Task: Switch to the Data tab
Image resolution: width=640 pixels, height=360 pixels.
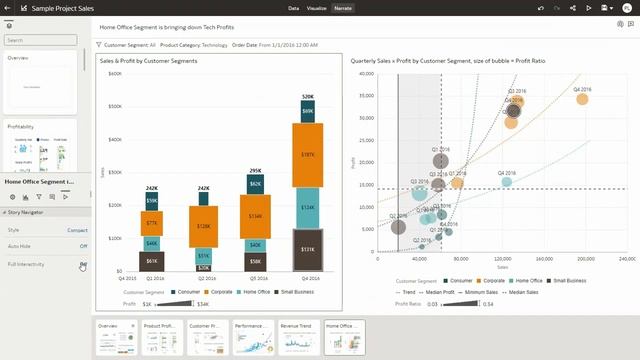Action: point(293,8)
